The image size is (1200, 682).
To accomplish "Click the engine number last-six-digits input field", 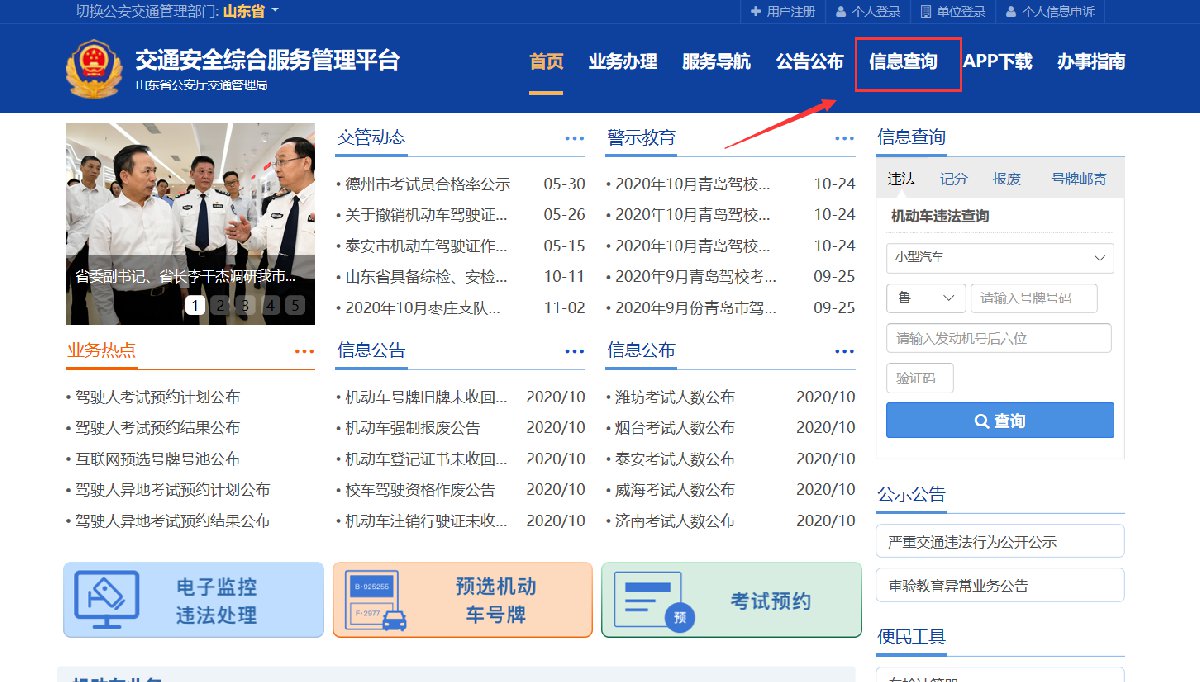I will click(x=999, y=338).
